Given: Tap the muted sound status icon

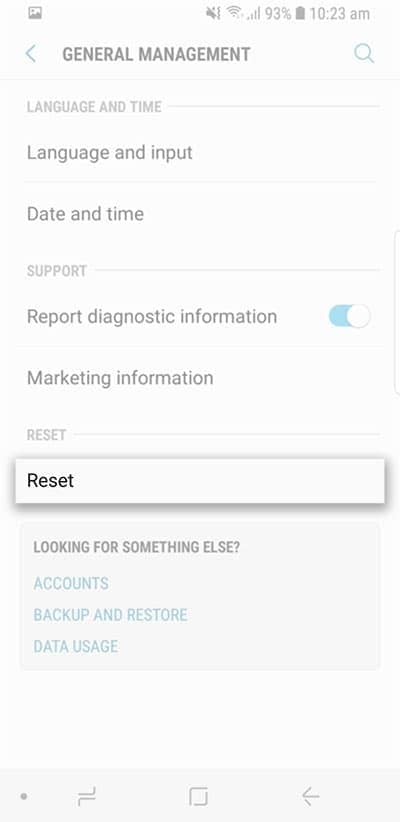Looking at the screenshot, I should [213, 14].
